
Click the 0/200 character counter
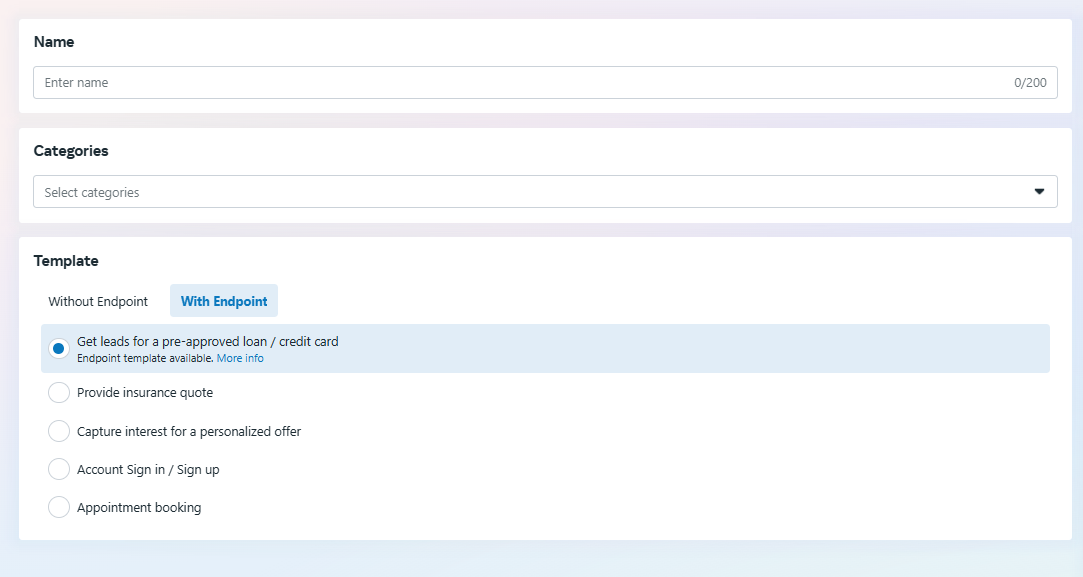tap(1030, 83)
